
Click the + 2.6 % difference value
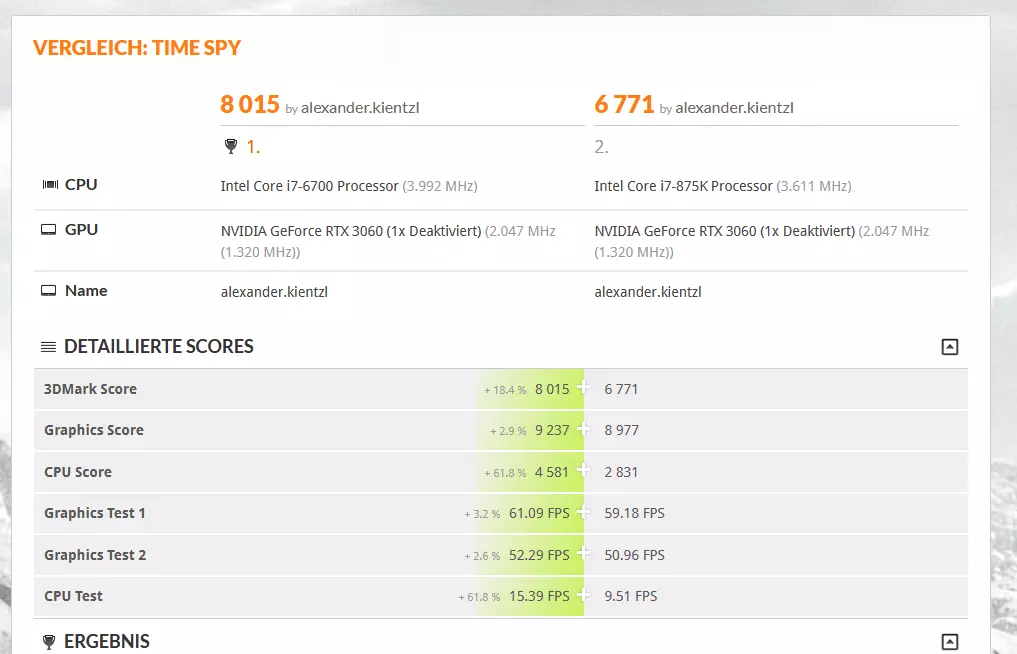coord(482,556)
